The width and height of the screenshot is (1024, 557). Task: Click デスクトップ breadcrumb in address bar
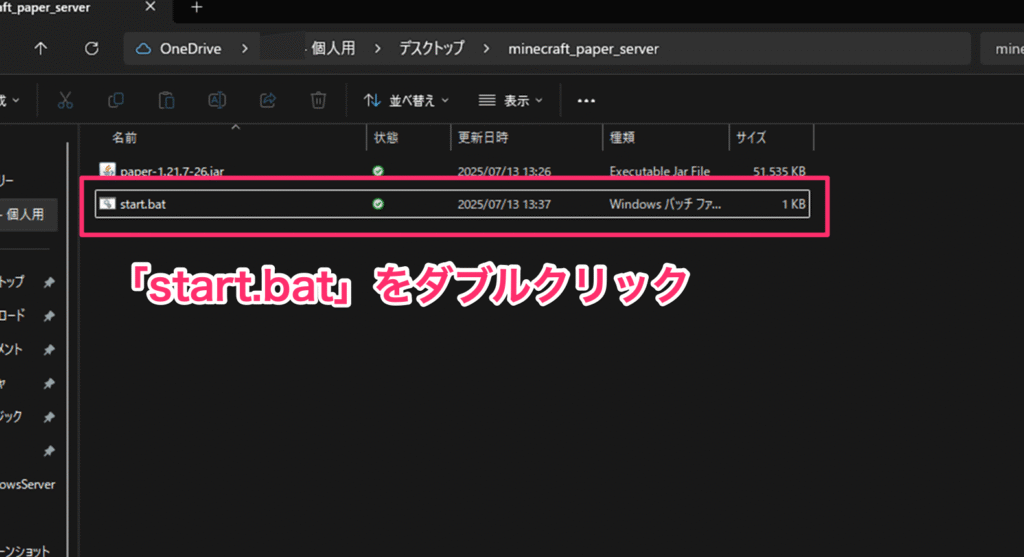(432, 48)
